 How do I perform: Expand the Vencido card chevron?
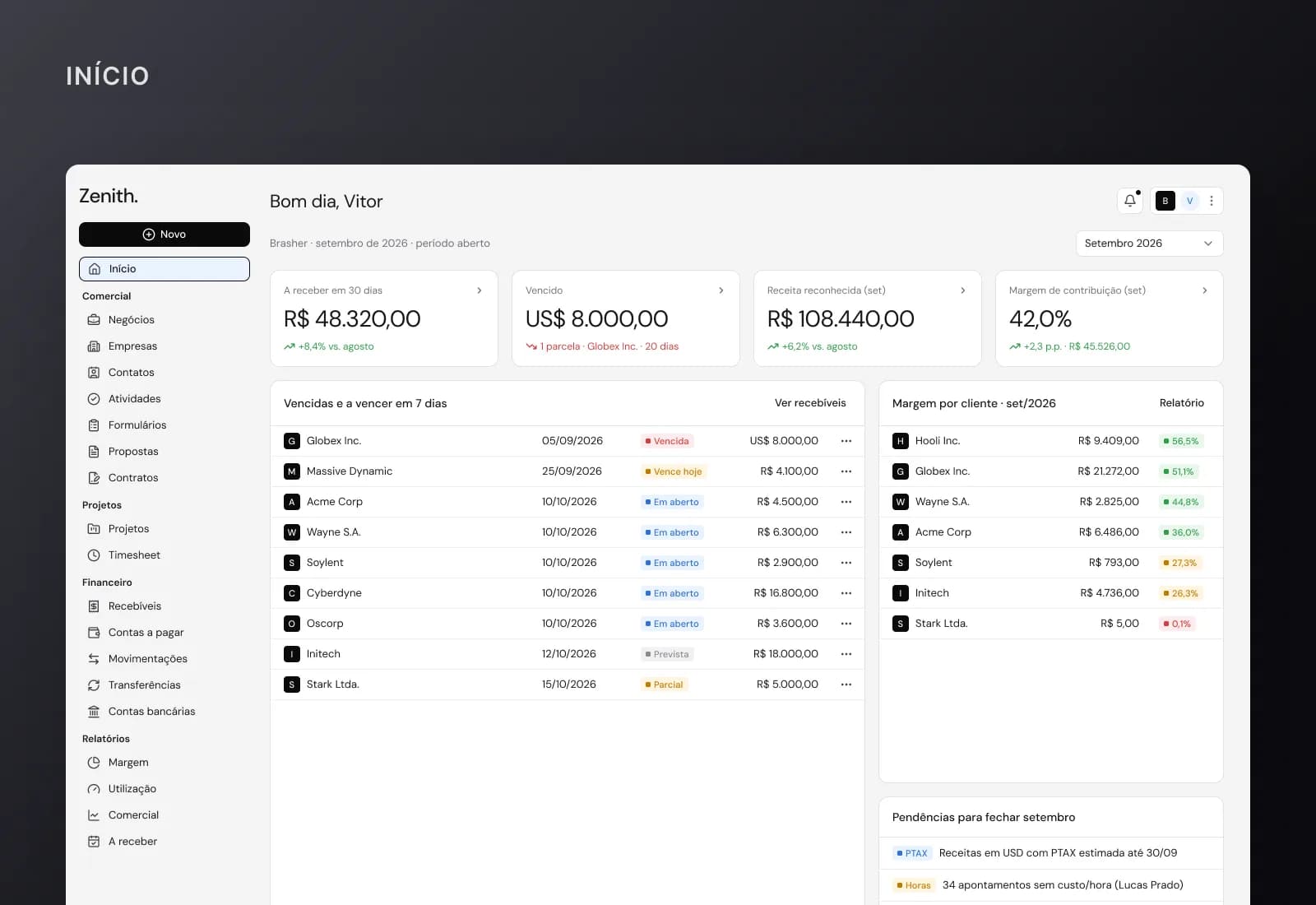[x=721, y=290]
